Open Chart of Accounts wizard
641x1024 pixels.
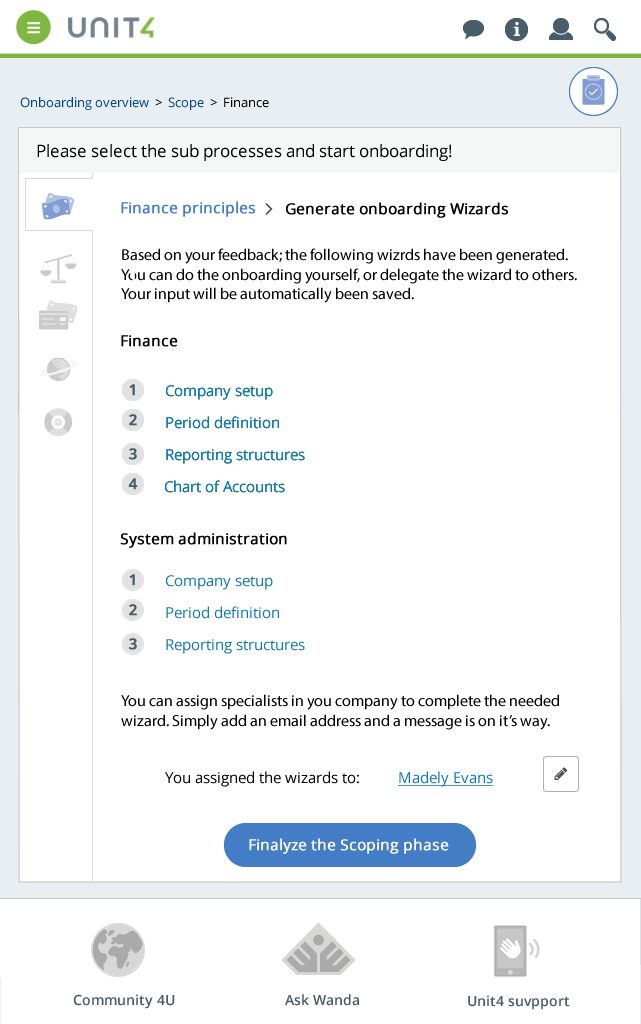tap(225, 487)
